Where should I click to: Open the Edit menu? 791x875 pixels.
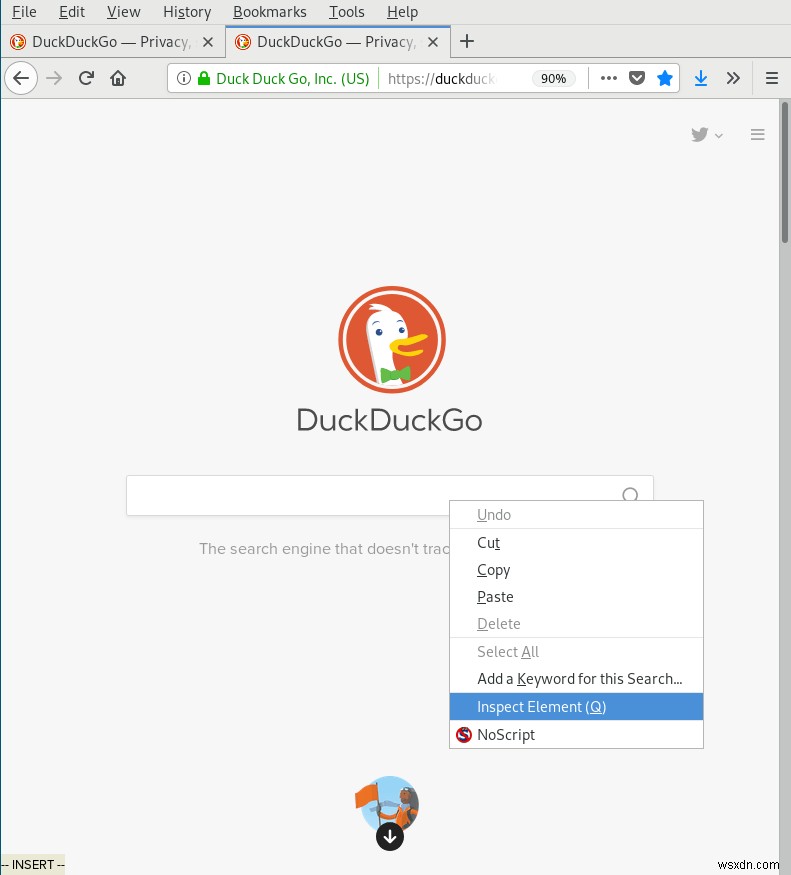[72, 12]
